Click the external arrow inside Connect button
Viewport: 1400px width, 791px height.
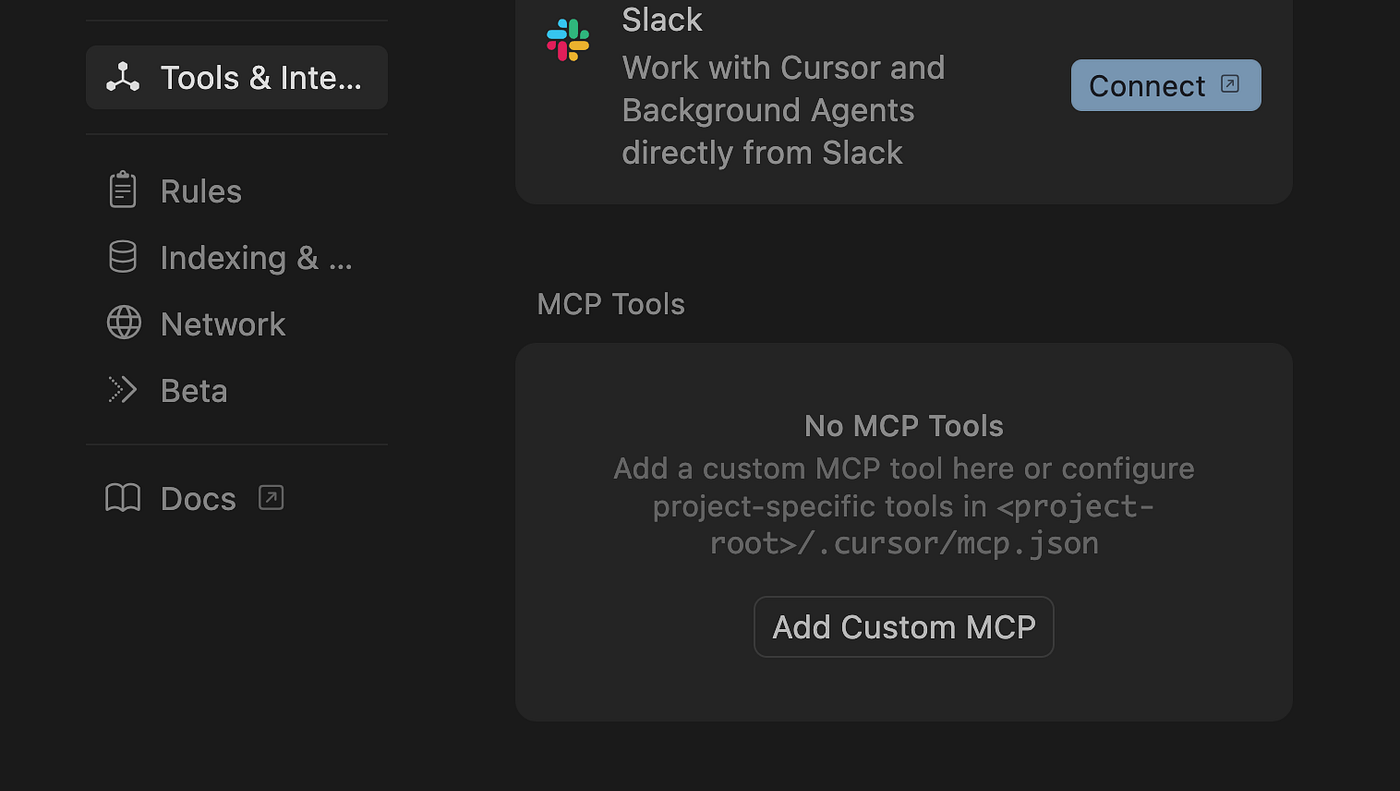coord(1230,84)
